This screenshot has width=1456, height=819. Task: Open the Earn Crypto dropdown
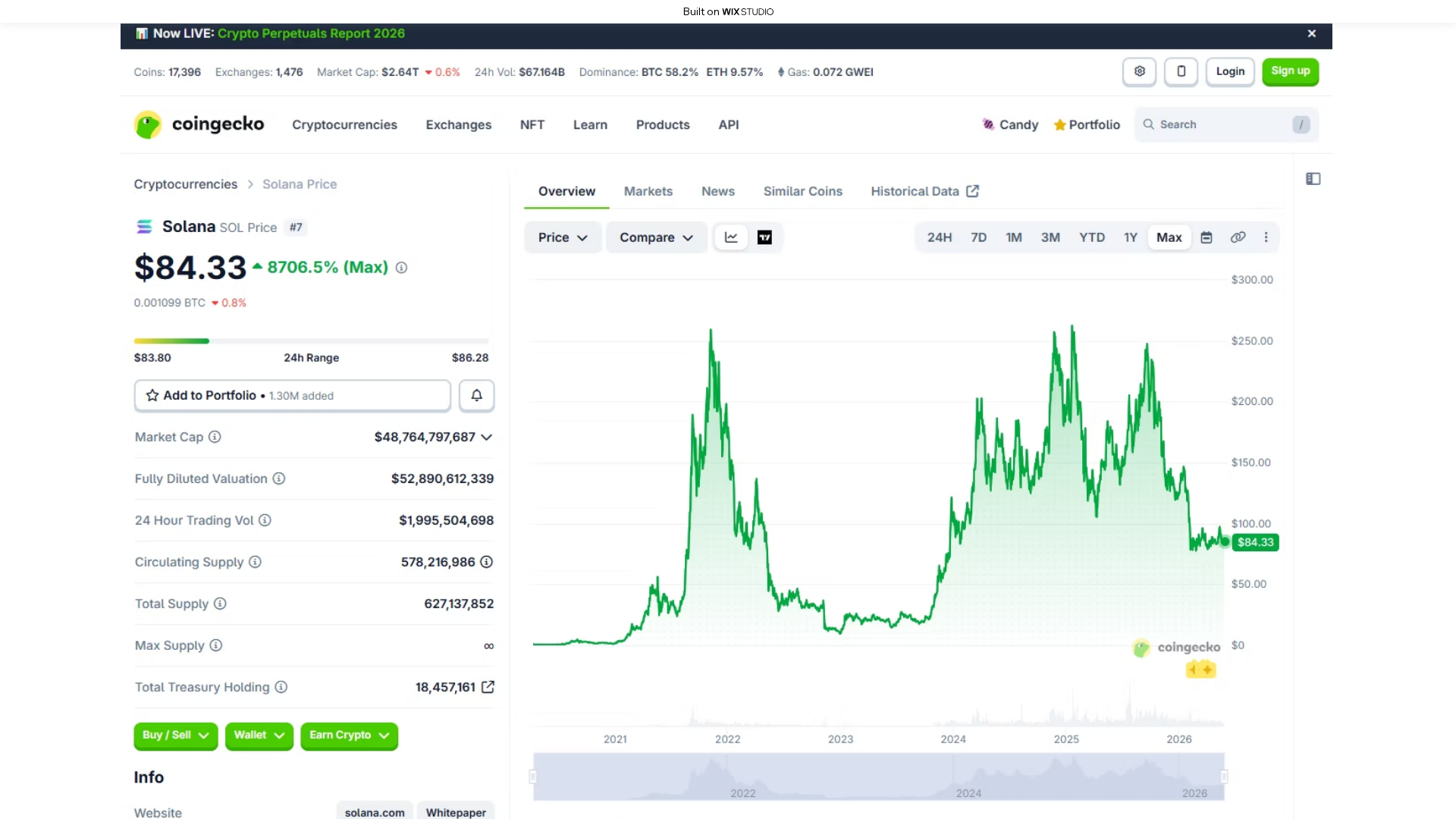[x=349, y=736]
